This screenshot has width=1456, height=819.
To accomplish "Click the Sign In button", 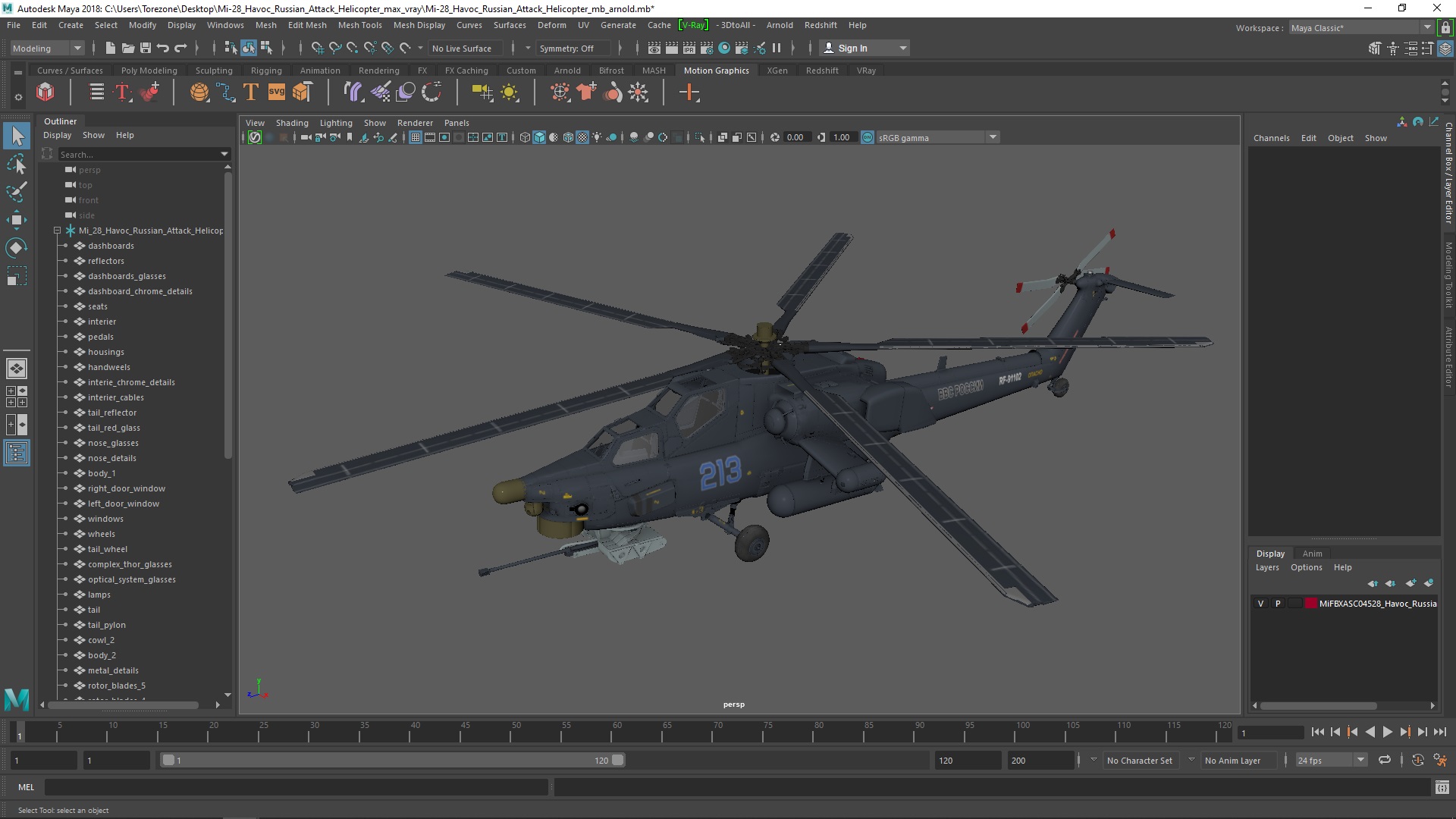I will point(852,49).
